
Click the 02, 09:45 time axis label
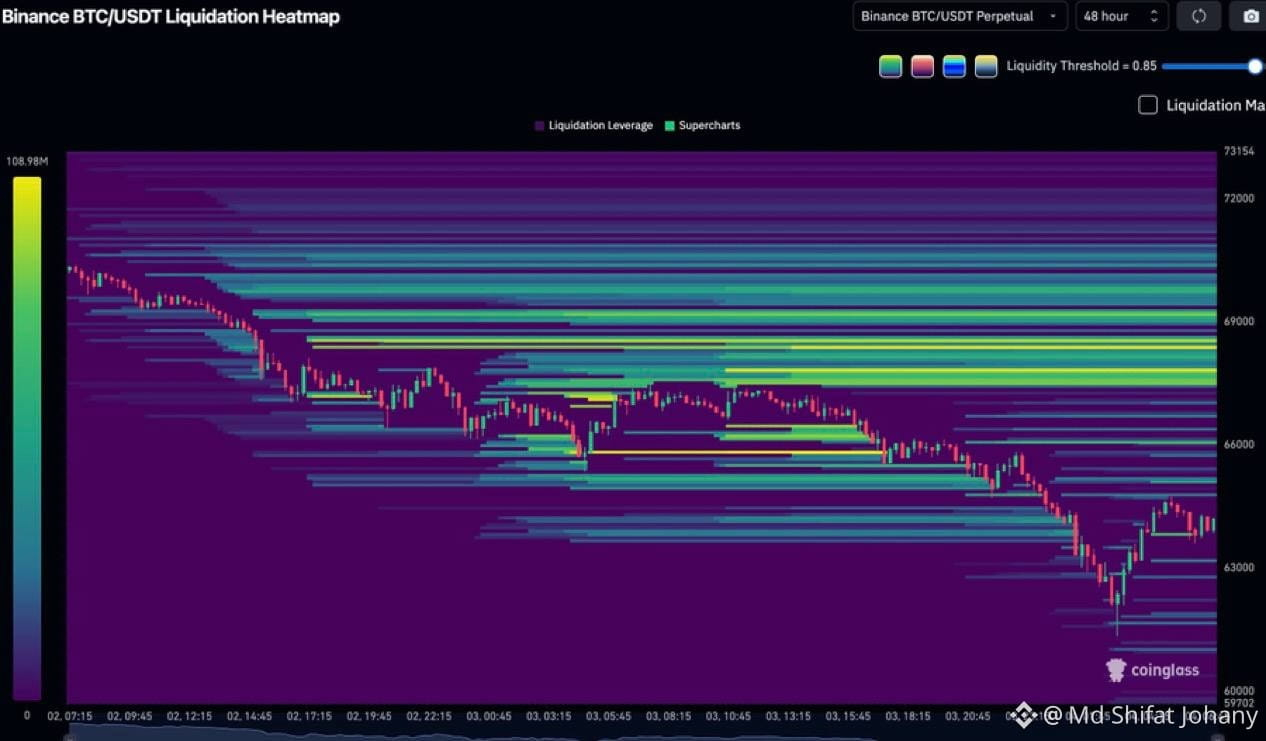click(129, 717)
